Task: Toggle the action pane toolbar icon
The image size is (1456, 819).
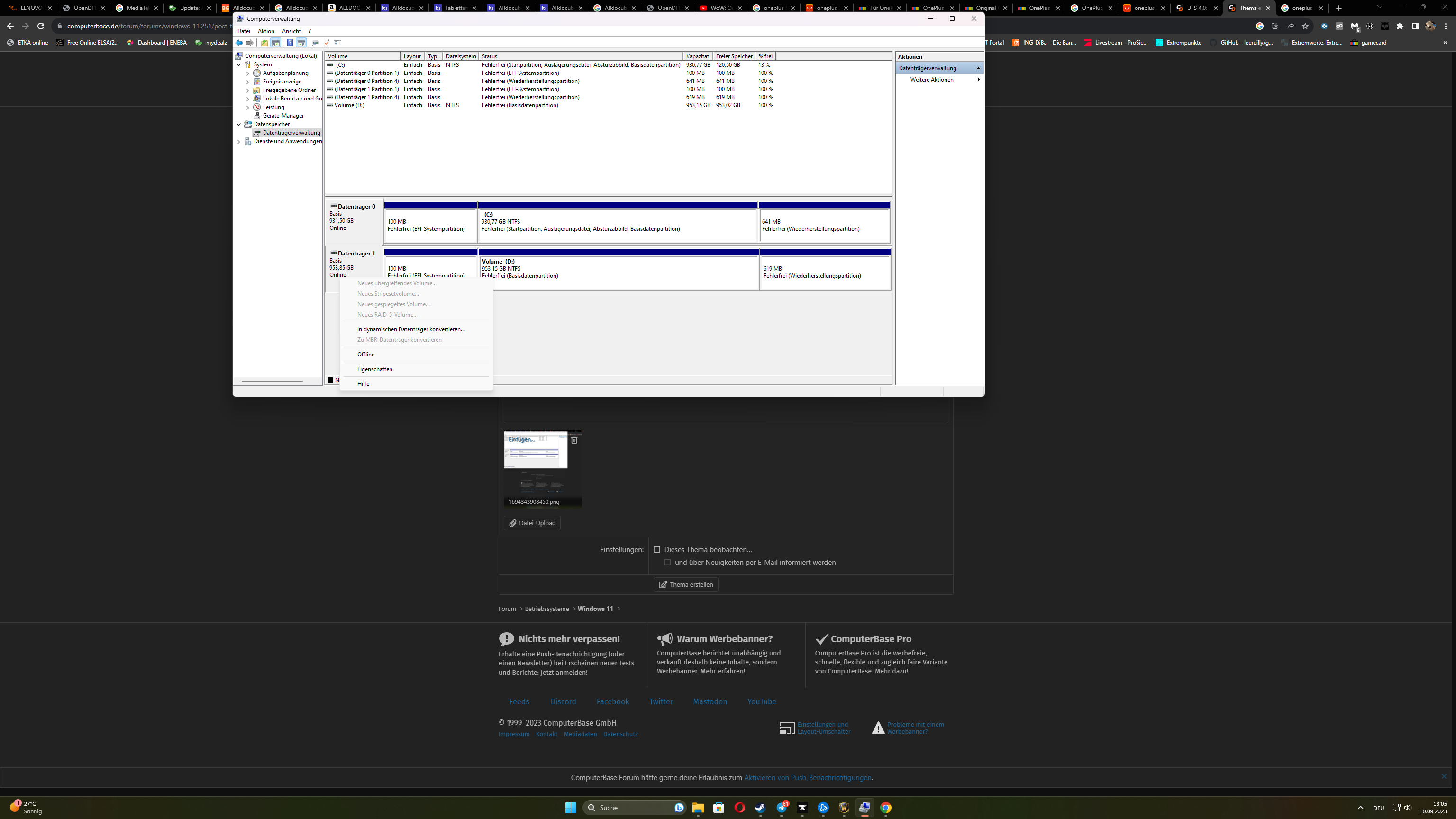Action: point(301,43)
